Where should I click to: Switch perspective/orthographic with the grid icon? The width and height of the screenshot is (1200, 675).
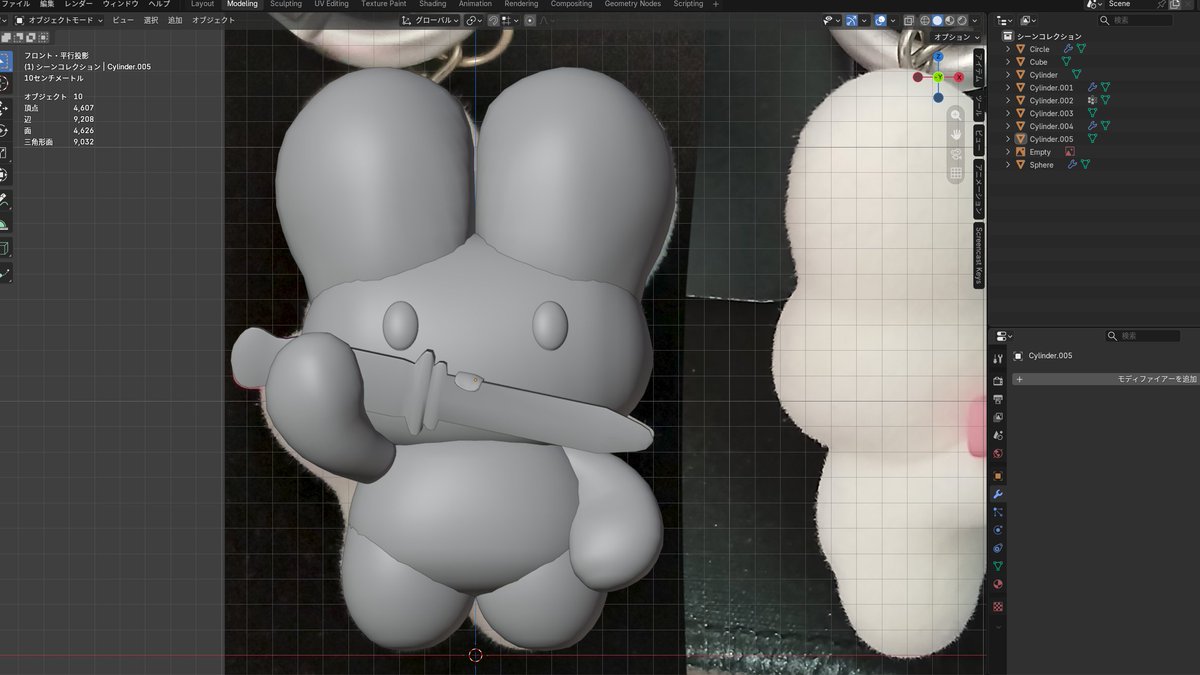(956, 173)
